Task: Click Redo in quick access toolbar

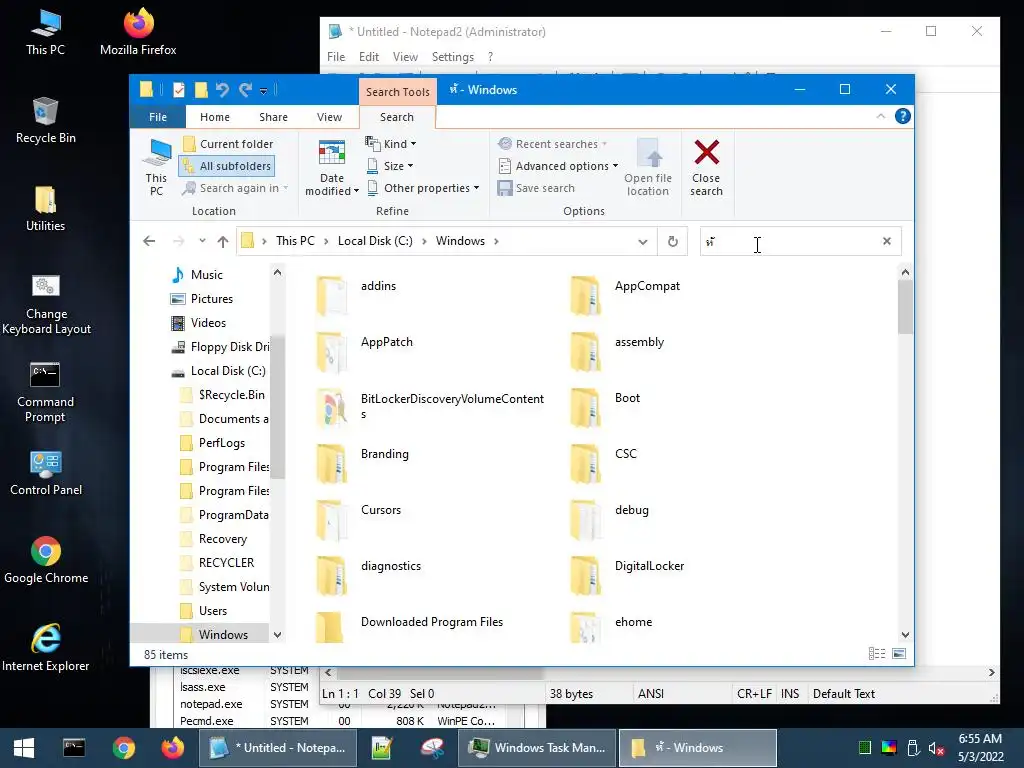Action: click(245, 89)
